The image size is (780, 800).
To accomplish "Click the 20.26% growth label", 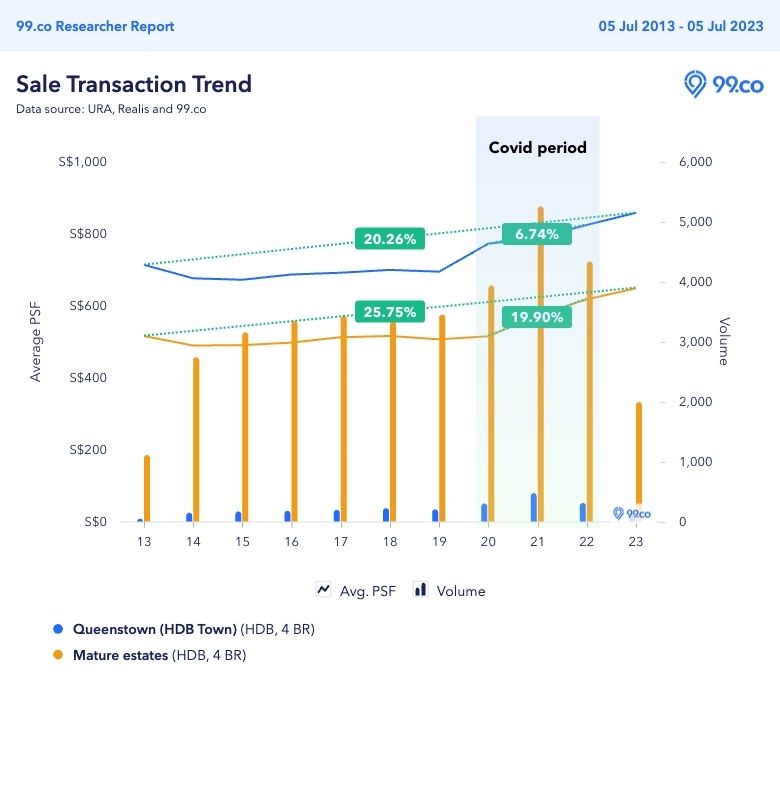I will (x=390, y=238).
